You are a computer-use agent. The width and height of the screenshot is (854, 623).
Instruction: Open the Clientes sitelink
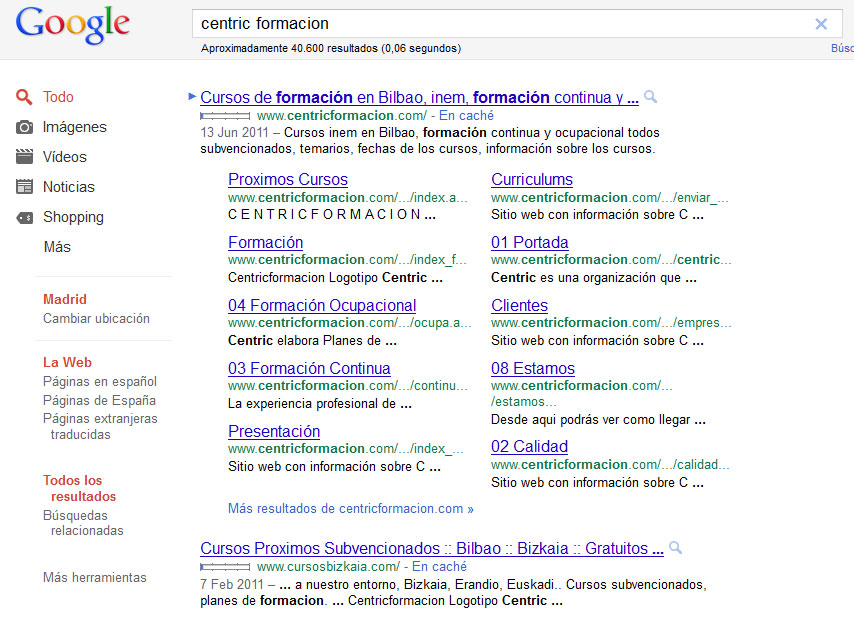click(x=519, y=306)
